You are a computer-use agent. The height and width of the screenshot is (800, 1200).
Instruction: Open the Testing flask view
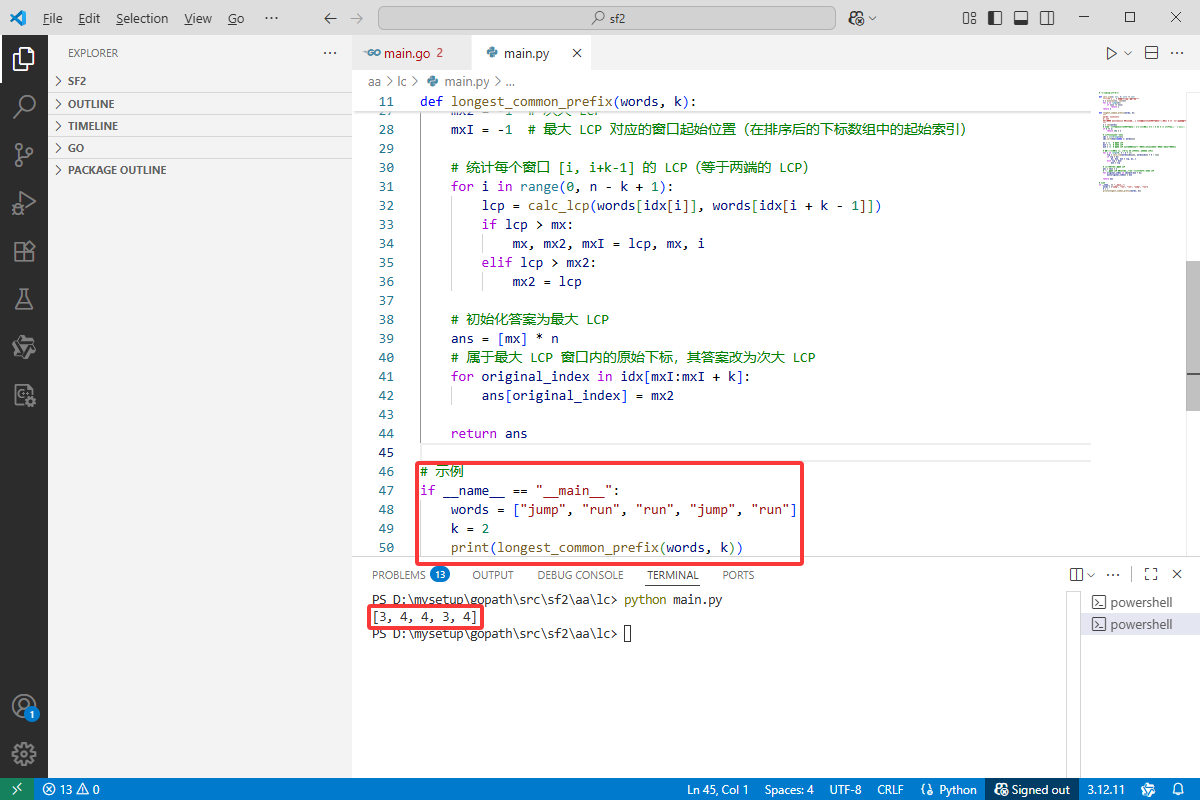(24, 298)
